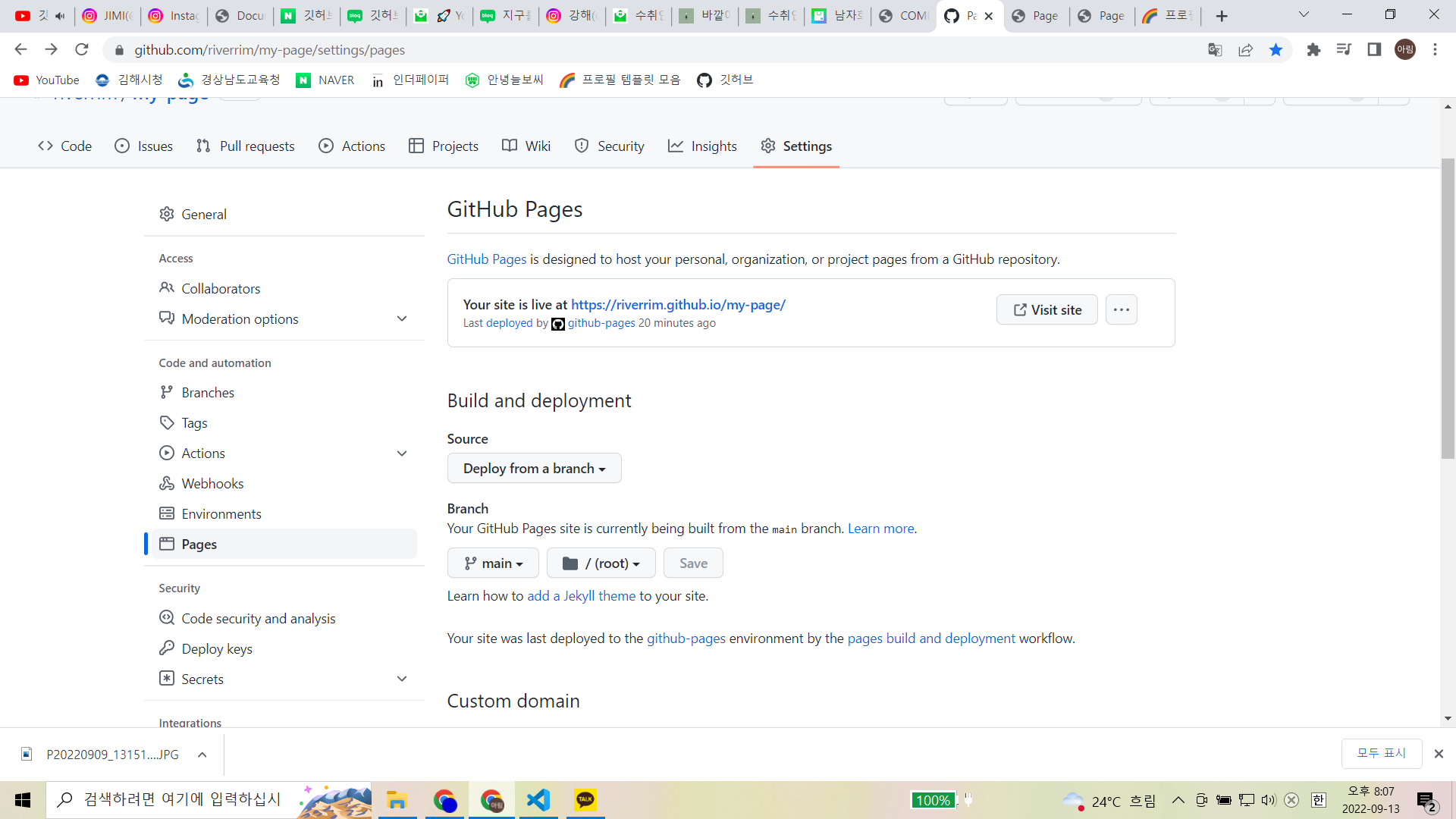Open the YouTube bookmark
Screen dimensions: 1456x819
click(x=46, y=80)
